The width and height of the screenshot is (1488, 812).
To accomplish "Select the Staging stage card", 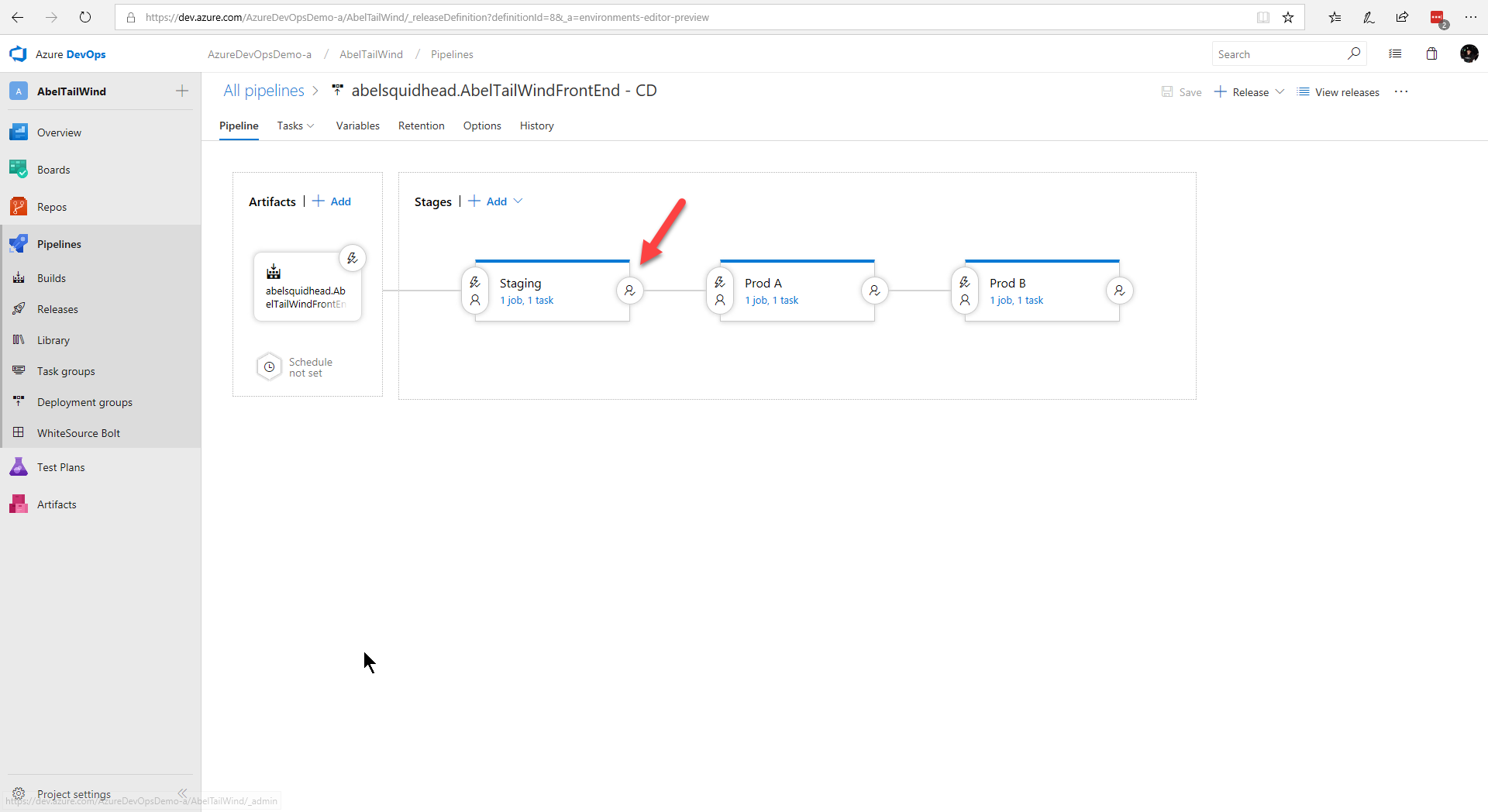I will pyautogui.click(x=553, y=291).
